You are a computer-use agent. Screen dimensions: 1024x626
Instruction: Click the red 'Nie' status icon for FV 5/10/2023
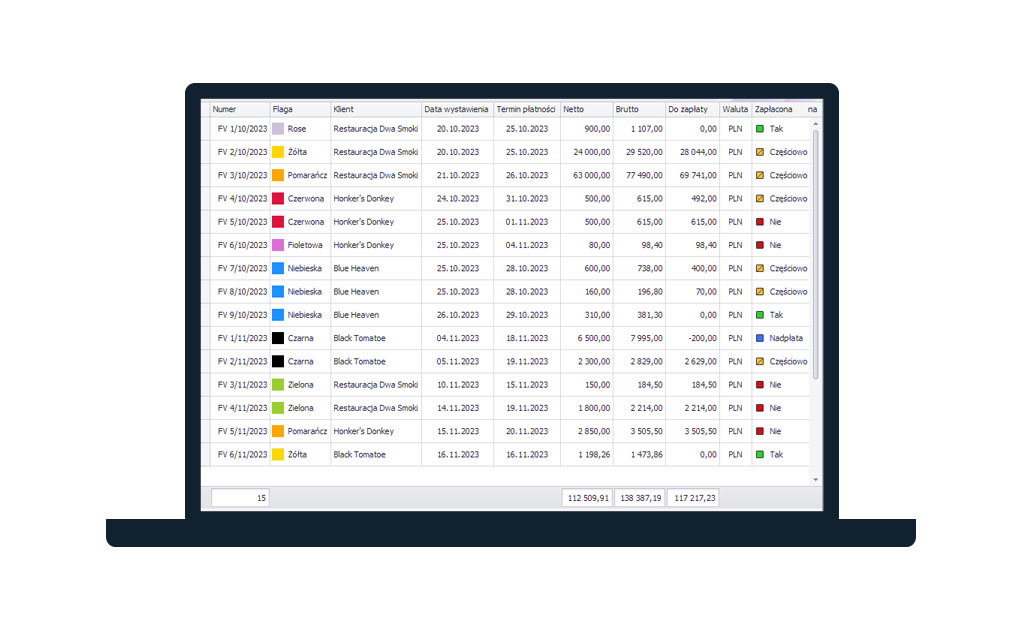pyautogui.click(x=760, y=222)
